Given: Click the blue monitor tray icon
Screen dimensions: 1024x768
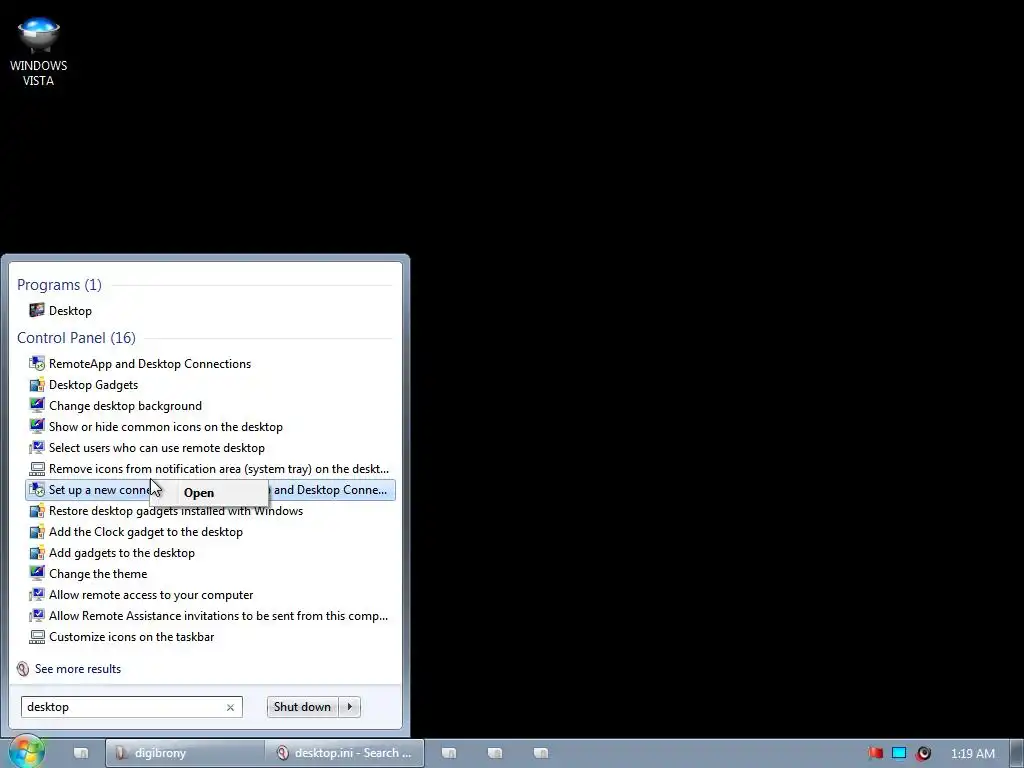Looking at the screenshot, I should point(899,753).
